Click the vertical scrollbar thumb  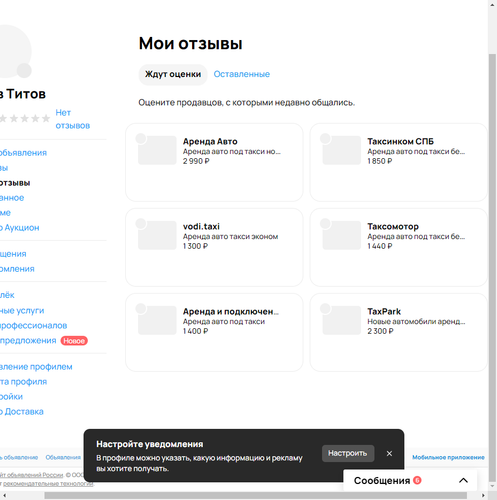[x=492, y=267]
